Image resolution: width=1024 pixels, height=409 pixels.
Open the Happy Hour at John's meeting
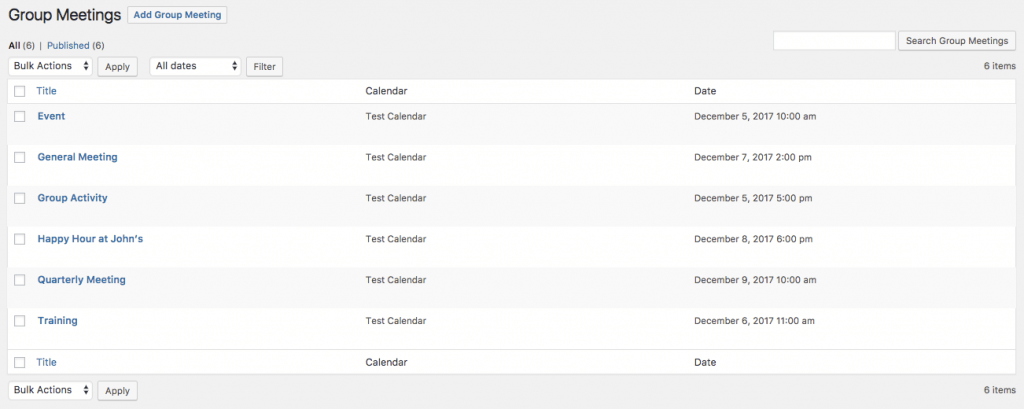point(83,239)
